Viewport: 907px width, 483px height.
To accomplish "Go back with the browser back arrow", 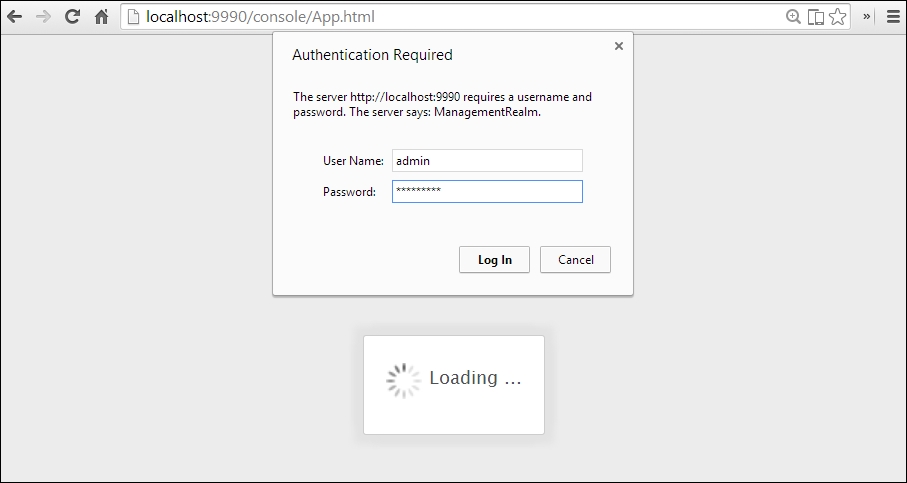I will (x=14, y=17).
